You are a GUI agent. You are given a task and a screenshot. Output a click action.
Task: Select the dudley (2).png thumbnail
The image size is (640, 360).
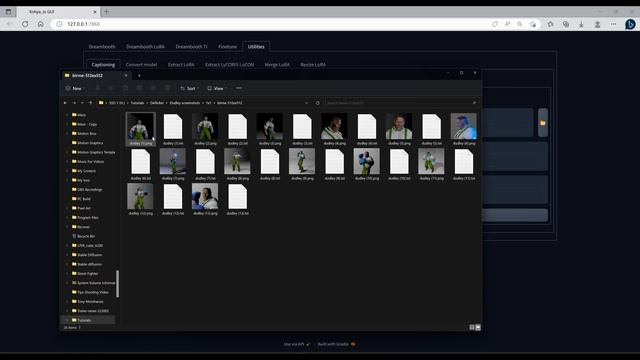tap(205, 129)
